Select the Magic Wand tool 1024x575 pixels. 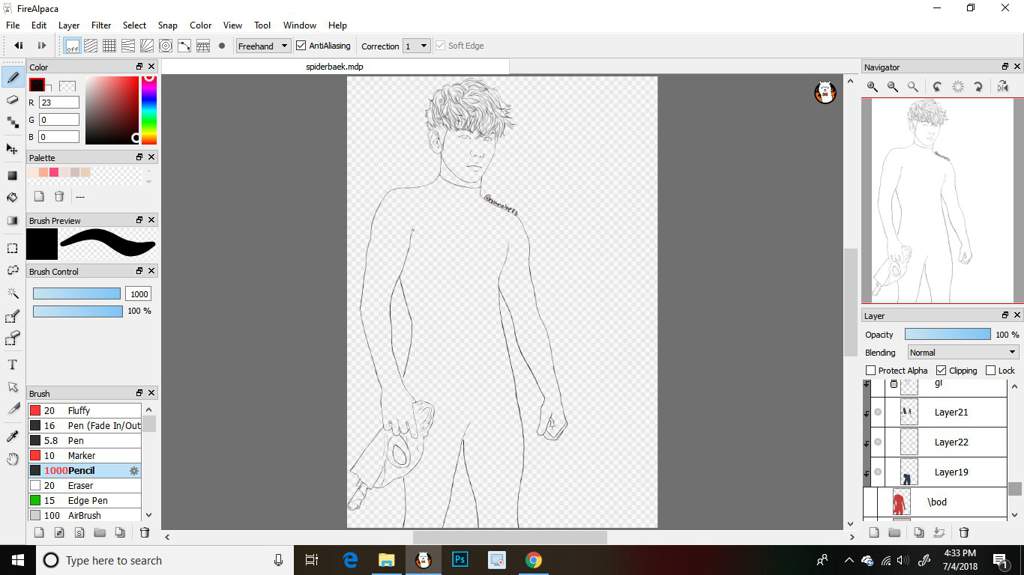click(x=12, y=293)
